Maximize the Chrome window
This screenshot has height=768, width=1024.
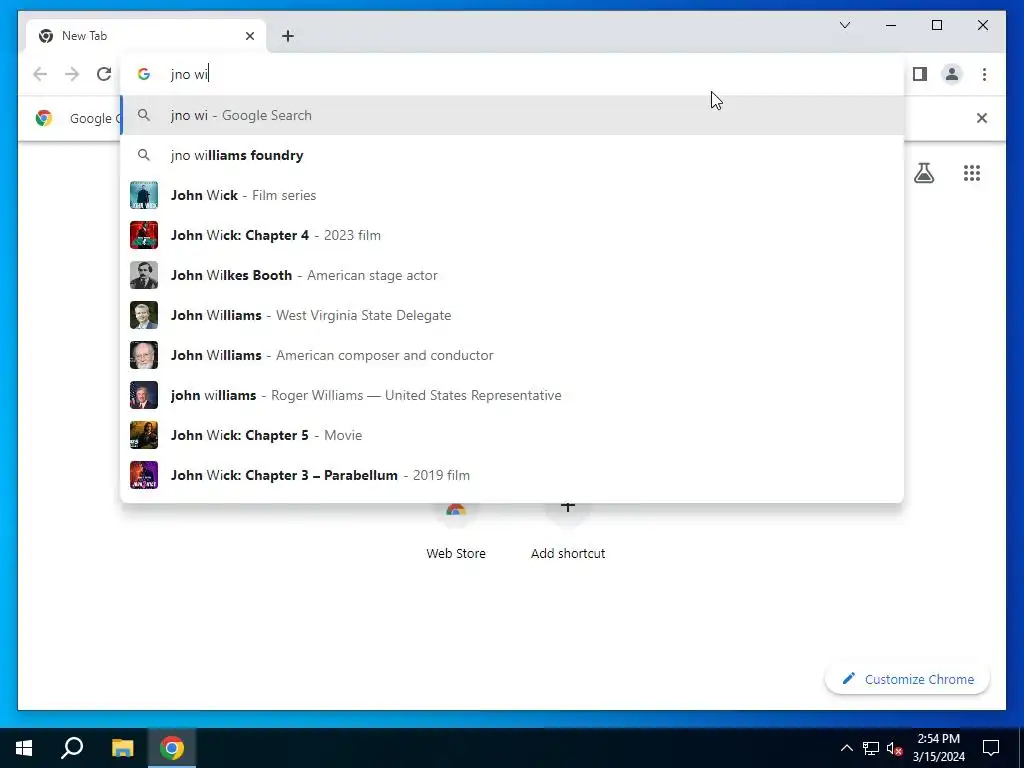coord(936,25)
